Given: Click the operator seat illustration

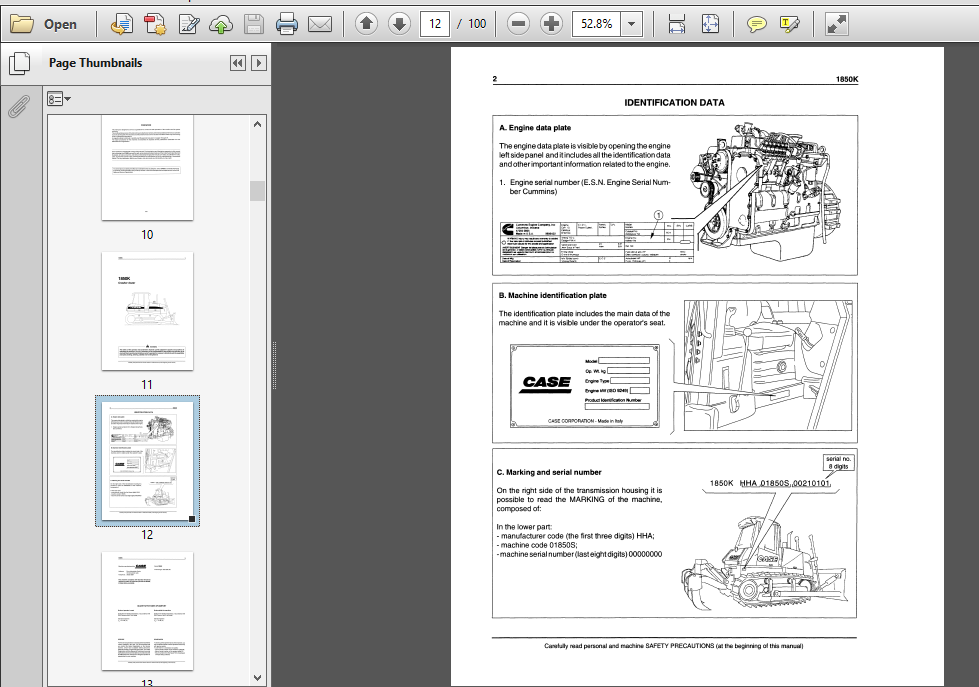Looking at the screenshot, I should click(768, 365).
